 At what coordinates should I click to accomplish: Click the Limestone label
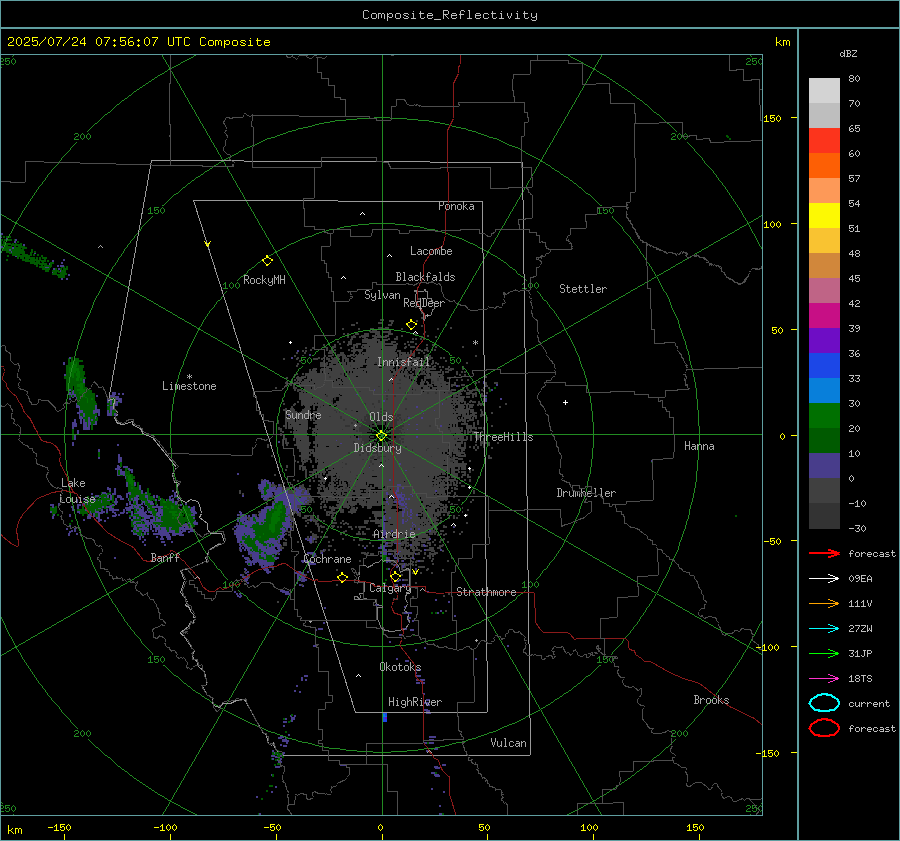[x=189, y=386]
